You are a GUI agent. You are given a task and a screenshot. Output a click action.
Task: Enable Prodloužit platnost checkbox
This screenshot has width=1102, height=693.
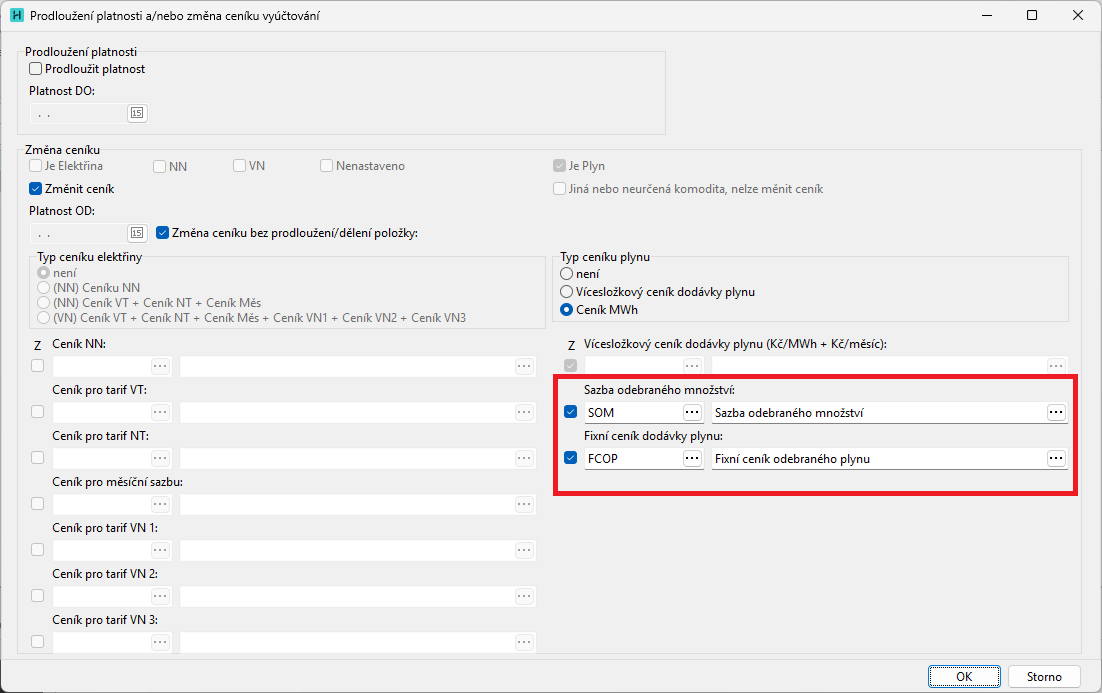pos(36,69)
